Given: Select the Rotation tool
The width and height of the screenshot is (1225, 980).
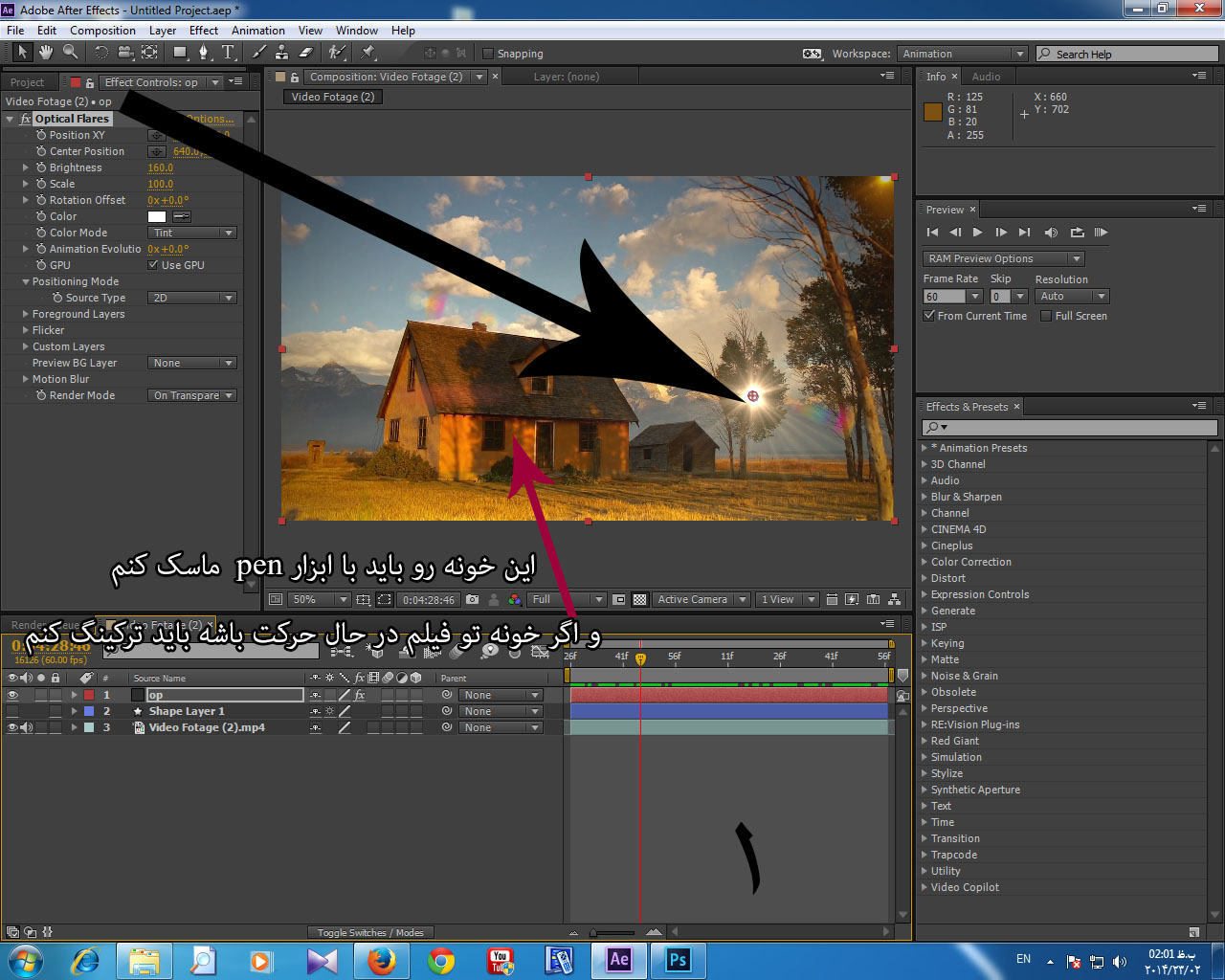Looking at the screenshot, I should pyautogui.click(x=101, y=52).
